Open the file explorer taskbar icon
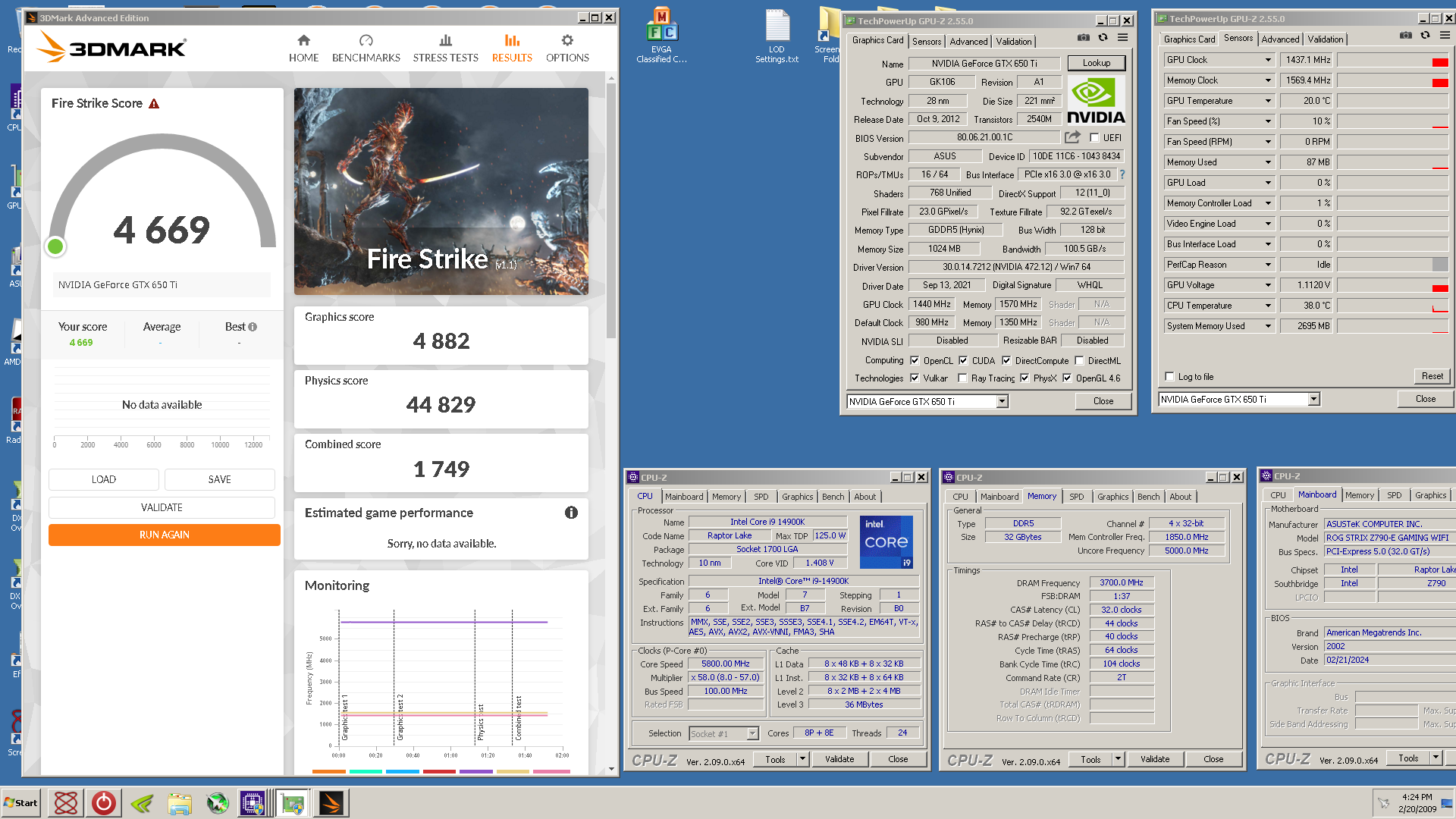 pos(180,803)
